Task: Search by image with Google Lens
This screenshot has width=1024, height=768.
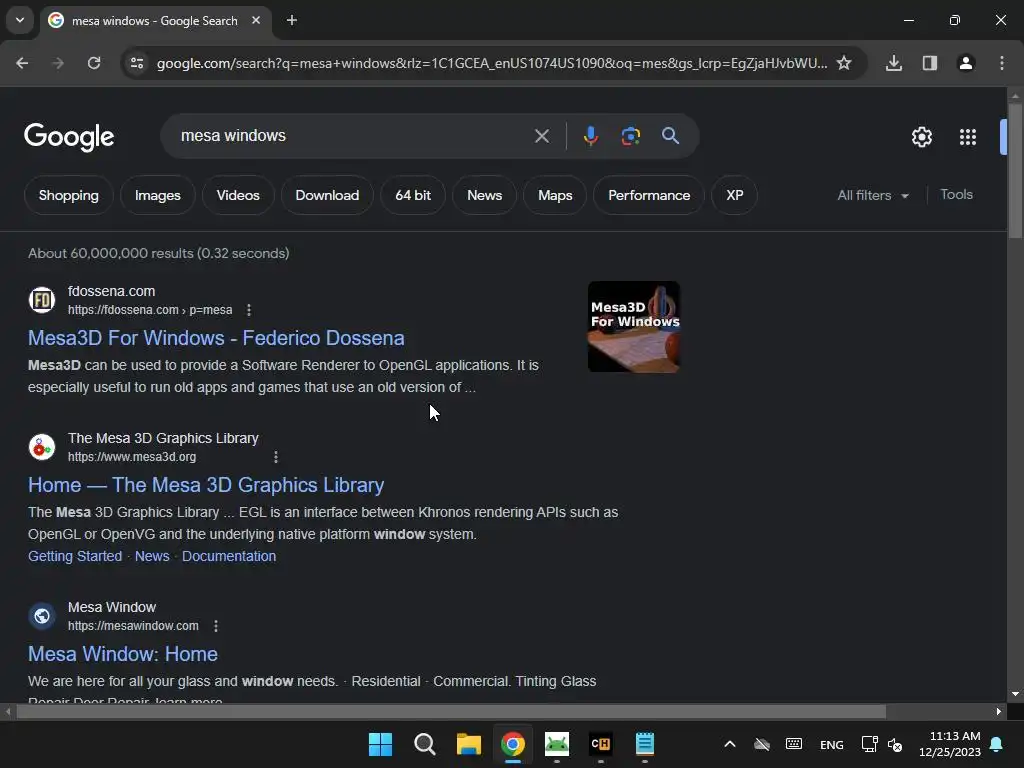Action: coord(630,136)
